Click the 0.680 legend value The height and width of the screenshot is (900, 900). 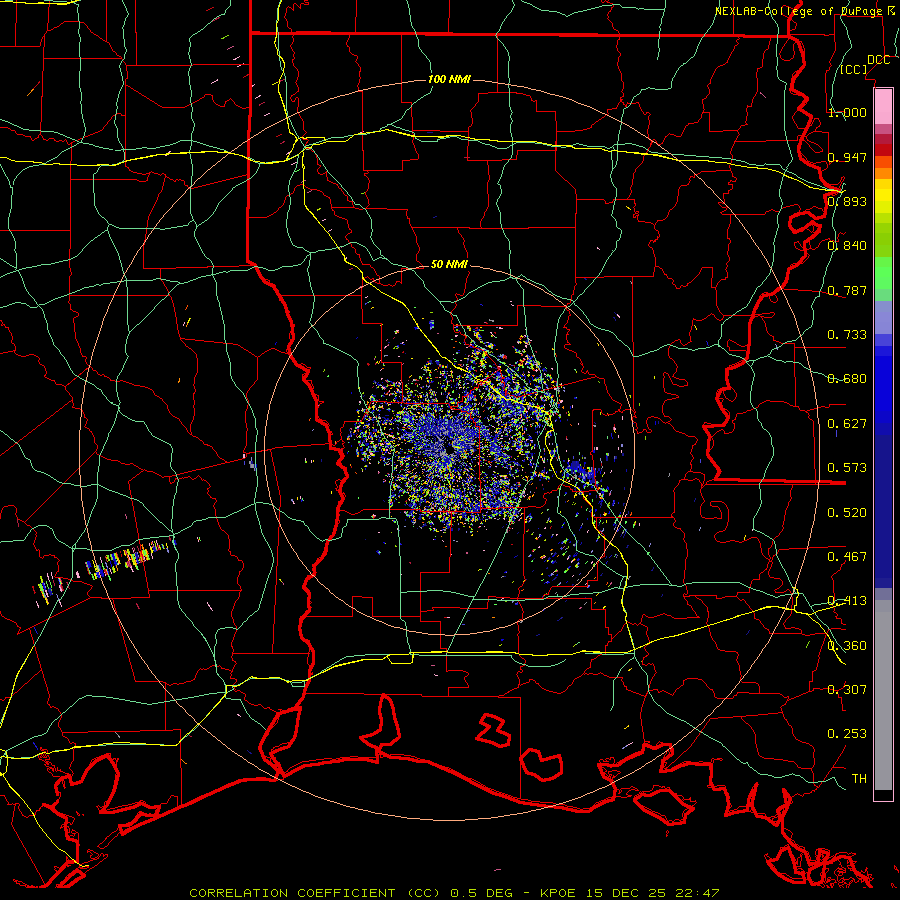pyautogui.click(x=847, y=378)
